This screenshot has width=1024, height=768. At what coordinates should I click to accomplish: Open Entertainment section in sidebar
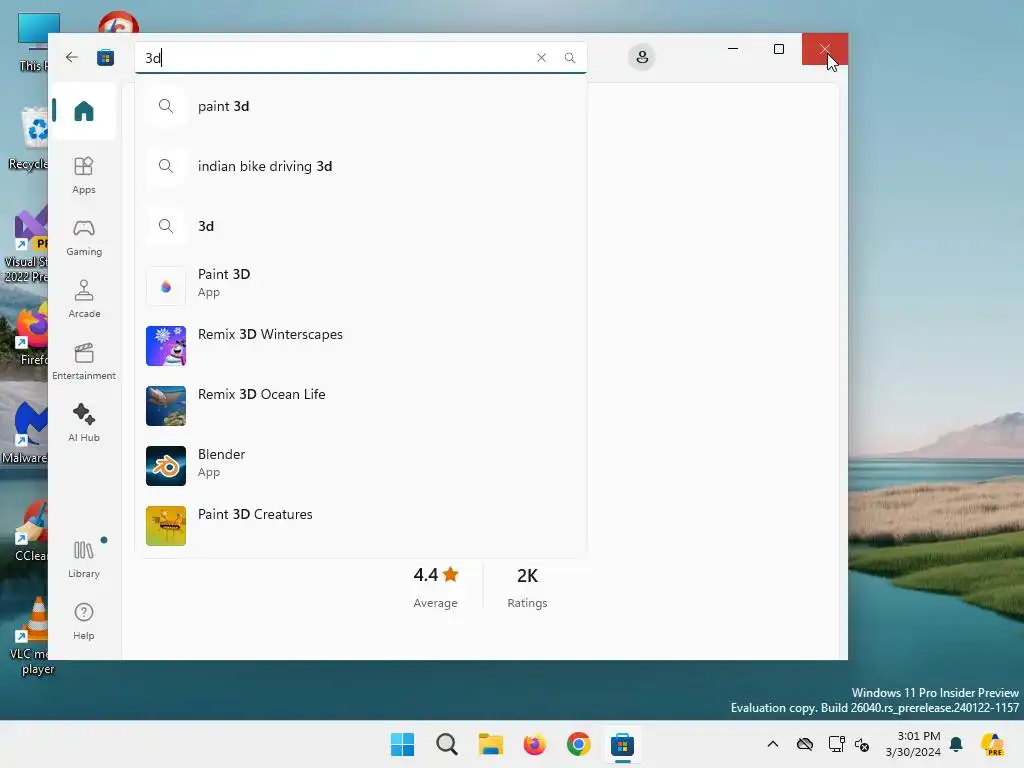[x=84, y=361]
